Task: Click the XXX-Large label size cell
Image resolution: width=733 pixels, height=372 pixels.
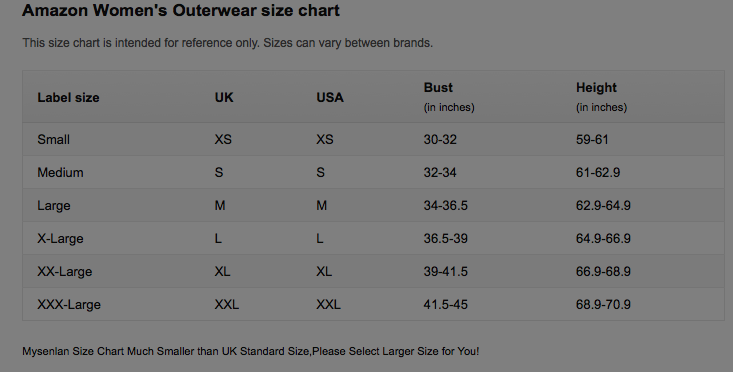Action: coord(69,305)
